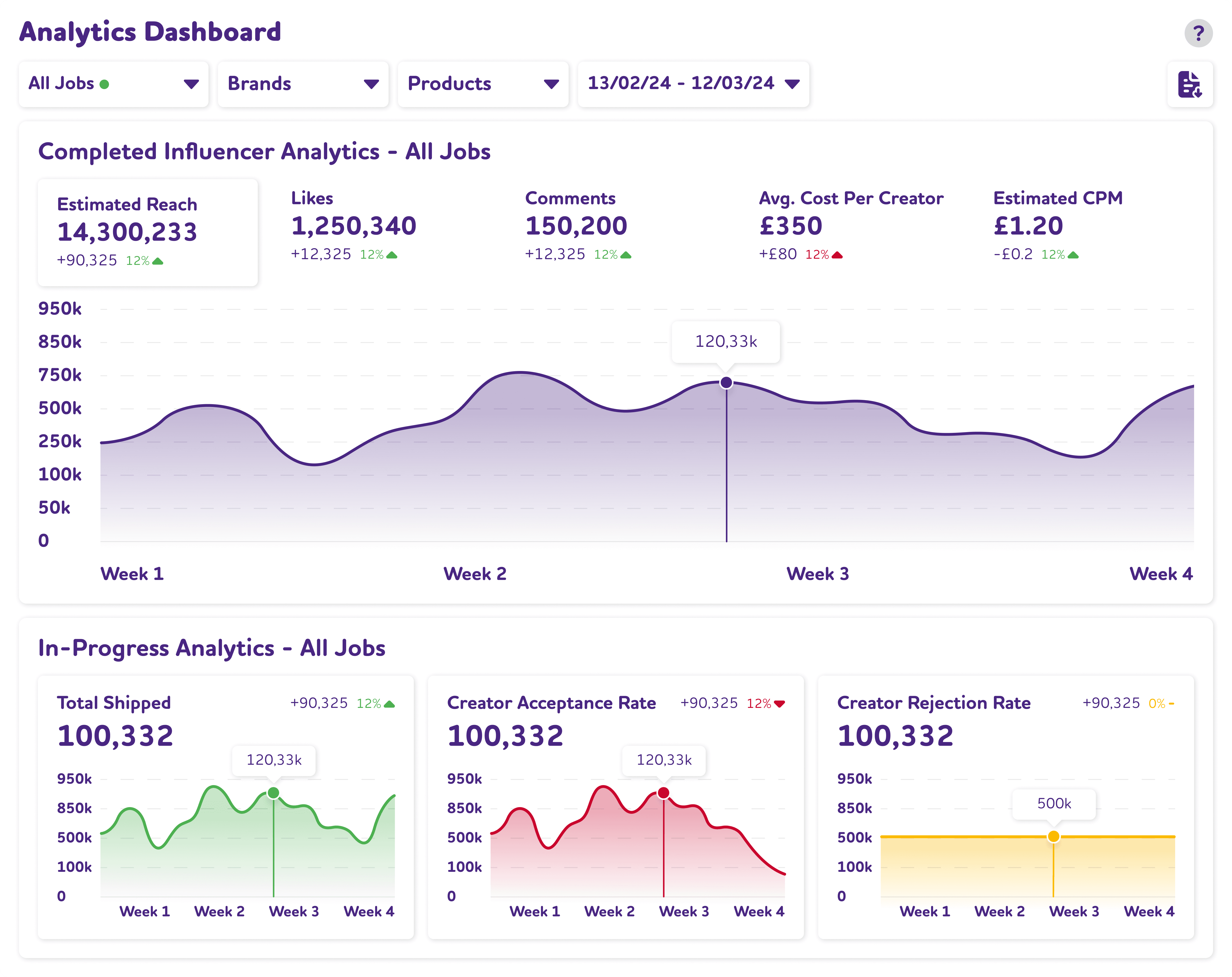Click green status dot beside All Jobs
1232x977 pixels.
pyautogui.click(x=104, y=85)
